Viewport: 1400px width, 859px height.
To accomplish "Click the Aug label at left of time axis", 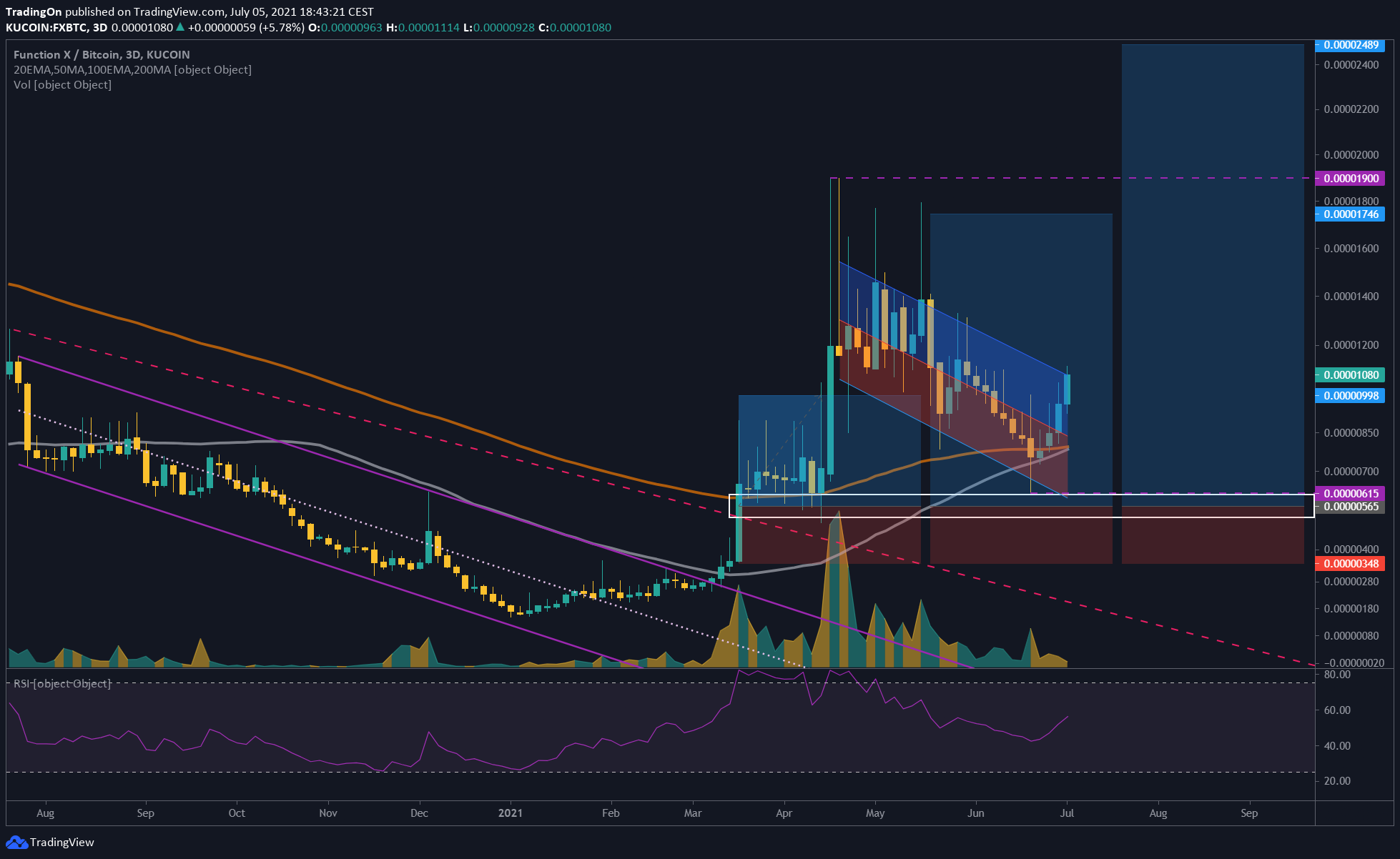I will tap(45, 813).
